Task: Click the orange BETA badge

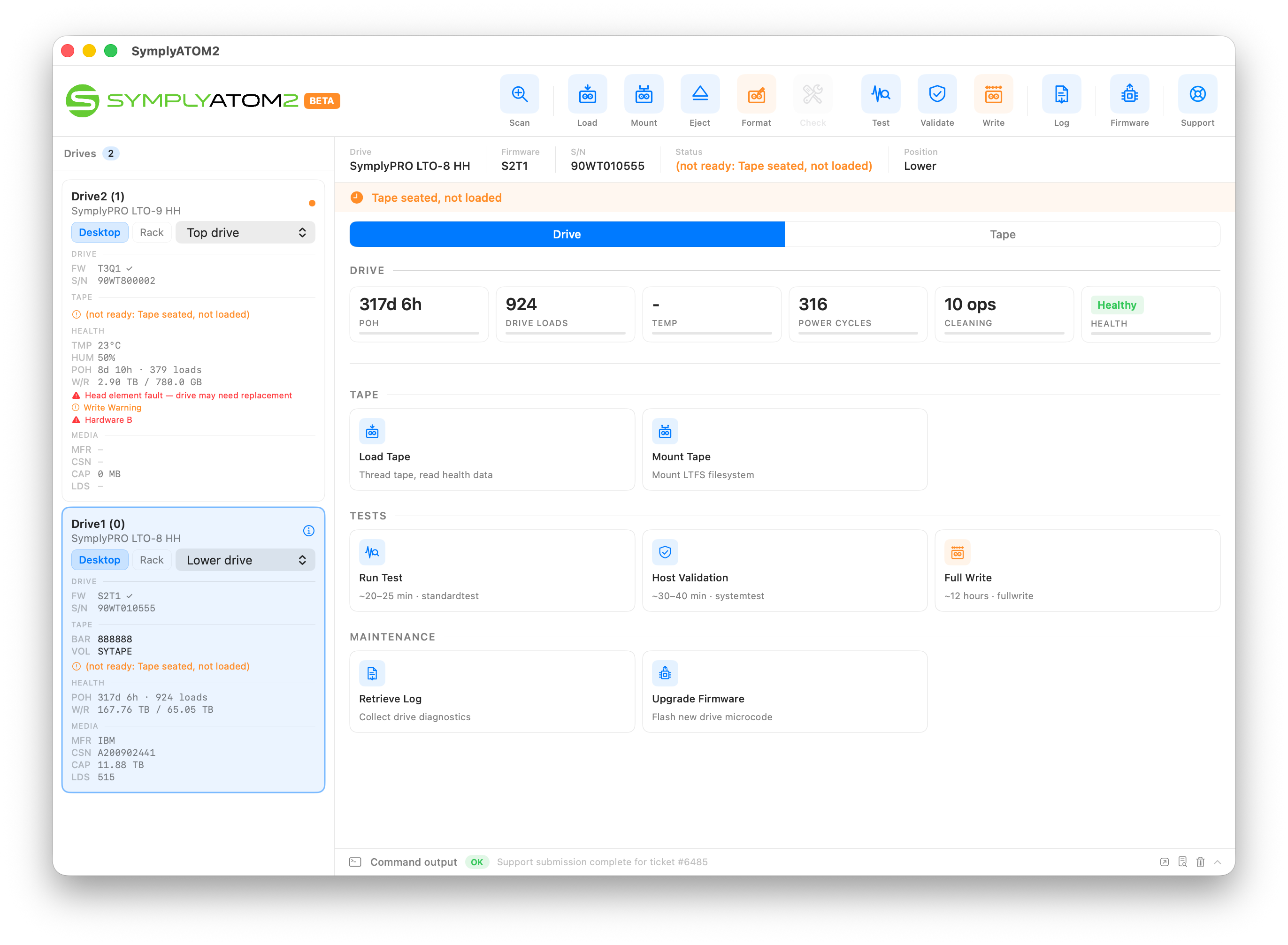Action: pos(322,101)
